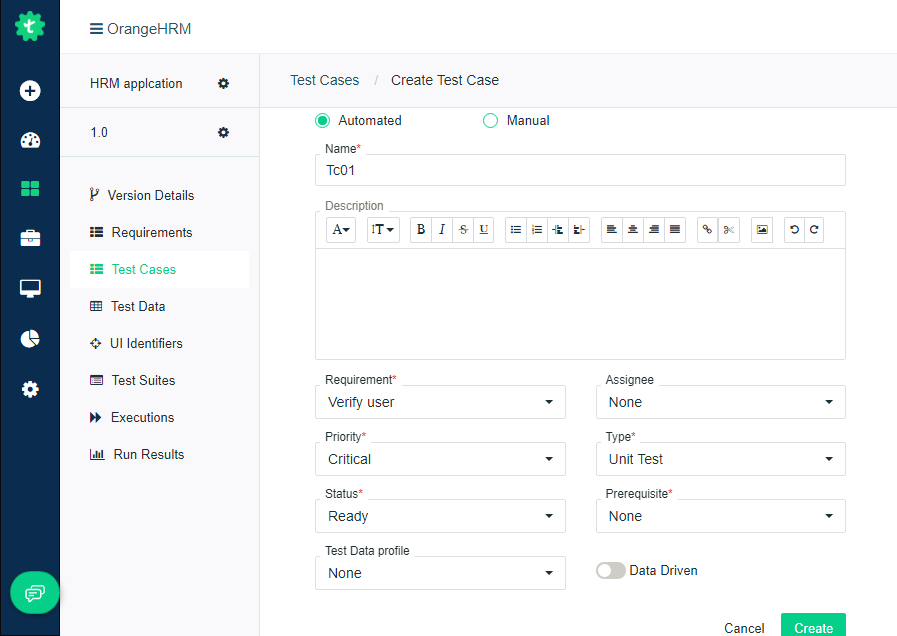Screen dimensions: 897x636
Task: Click the plus icon in sidebar
Action: [x=30, y=91]
